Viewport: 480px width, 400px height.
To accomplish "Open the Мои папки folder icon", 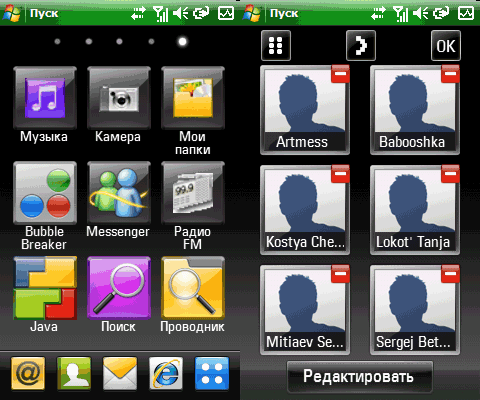I will click(x=193, y=98).
